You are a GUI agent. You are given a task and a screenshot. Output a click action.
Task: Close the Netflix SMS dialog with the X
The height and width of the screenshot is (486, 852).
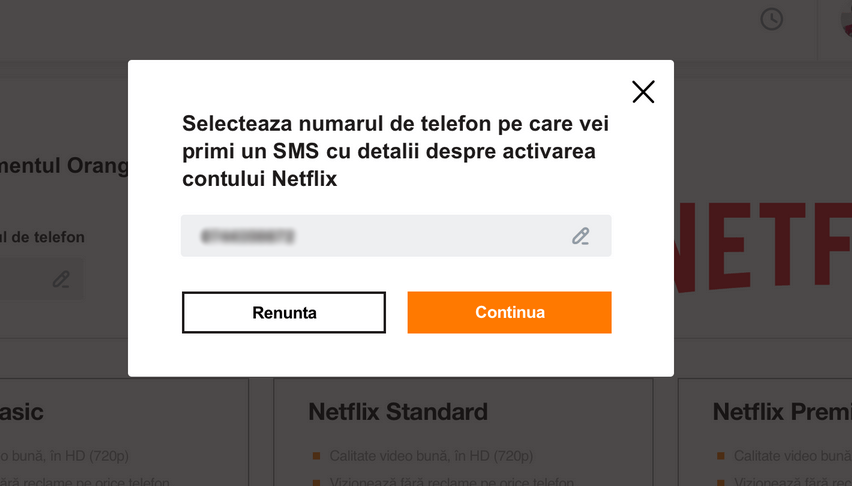[643, 92]
